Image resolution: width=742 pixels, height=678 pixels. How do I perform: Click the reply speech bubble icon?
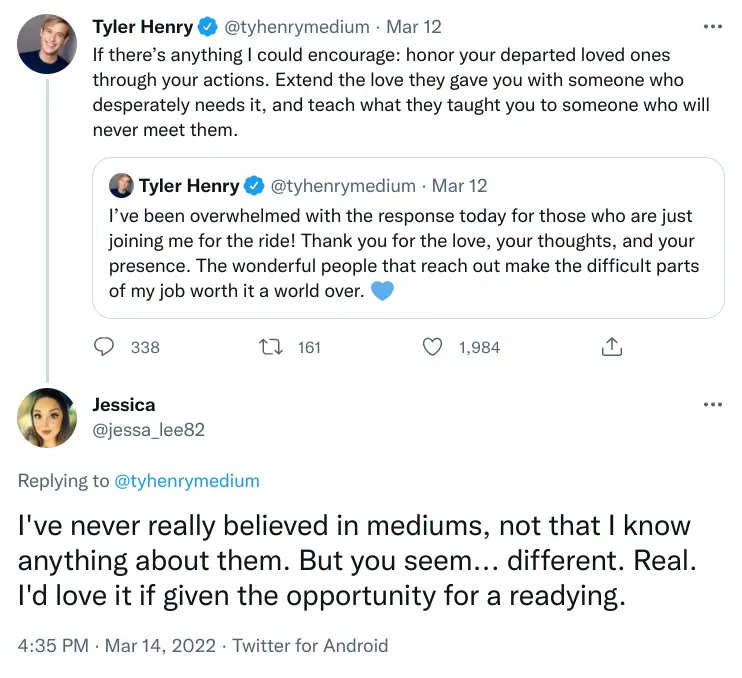105,347
